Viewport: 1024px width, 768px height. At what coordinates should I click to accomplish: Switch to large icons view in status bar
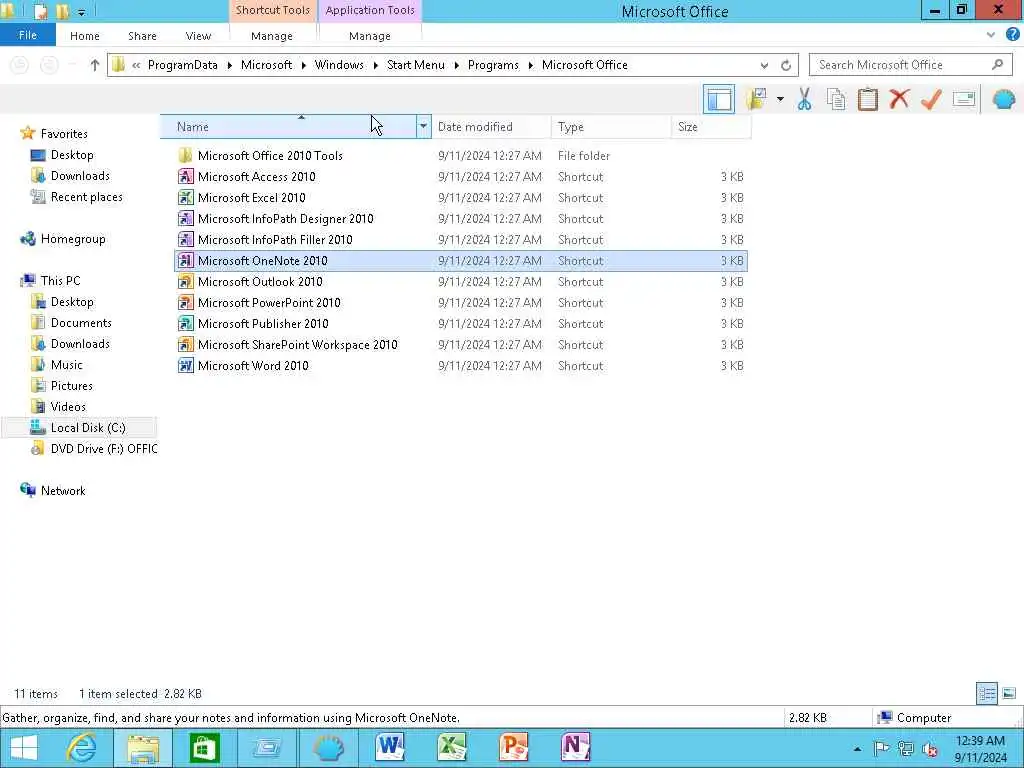click(x=1009, y=694)
